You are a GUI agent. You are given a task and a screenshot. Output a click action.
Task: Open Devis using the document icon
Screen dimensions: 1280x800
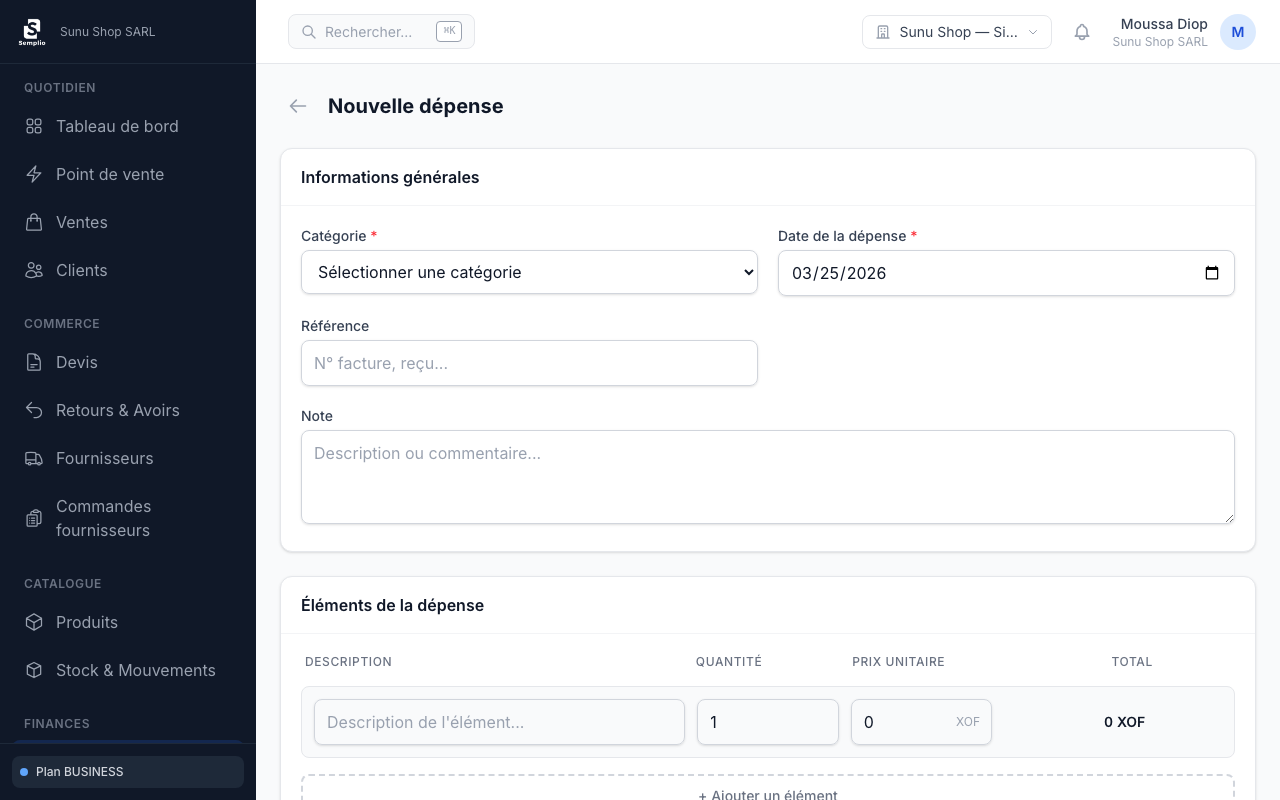click(x=34, y=362)
